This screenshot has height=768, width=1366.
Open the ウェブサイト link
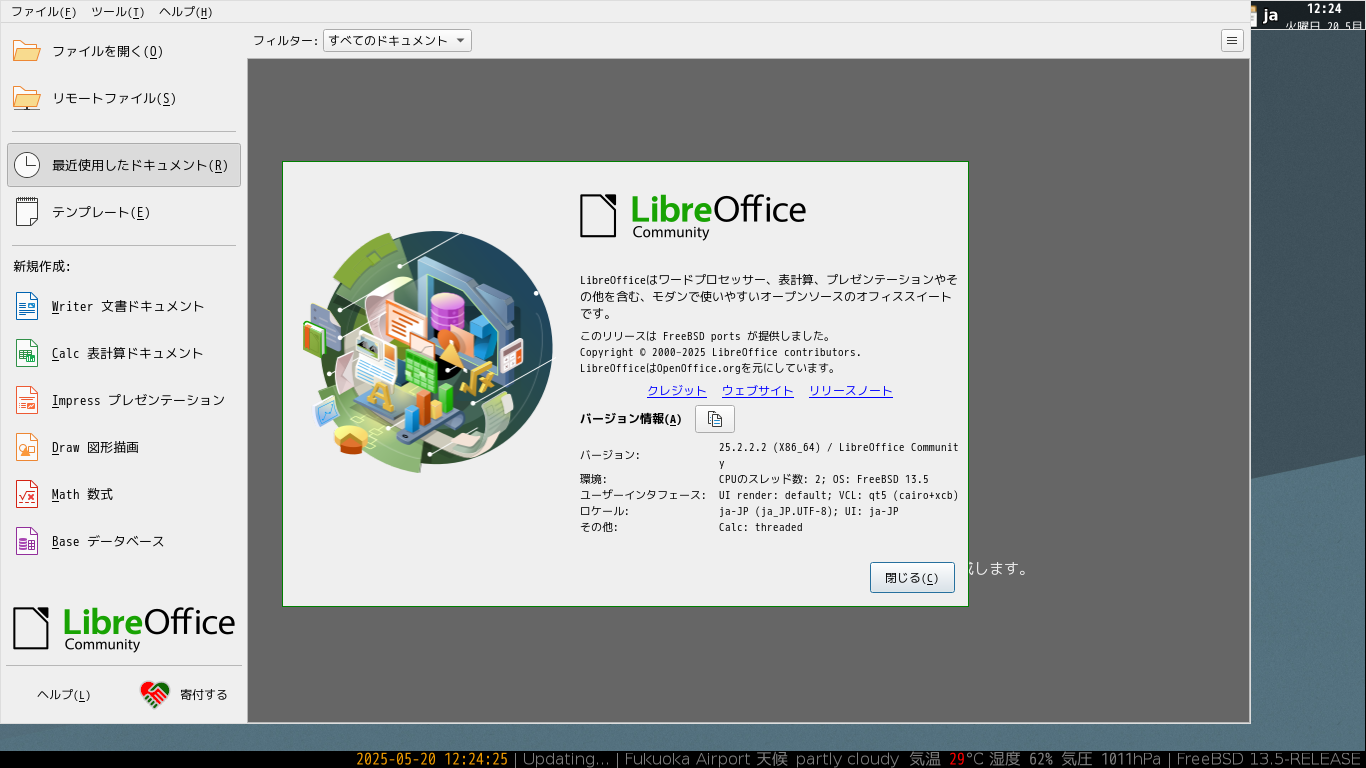pos(758,391)
